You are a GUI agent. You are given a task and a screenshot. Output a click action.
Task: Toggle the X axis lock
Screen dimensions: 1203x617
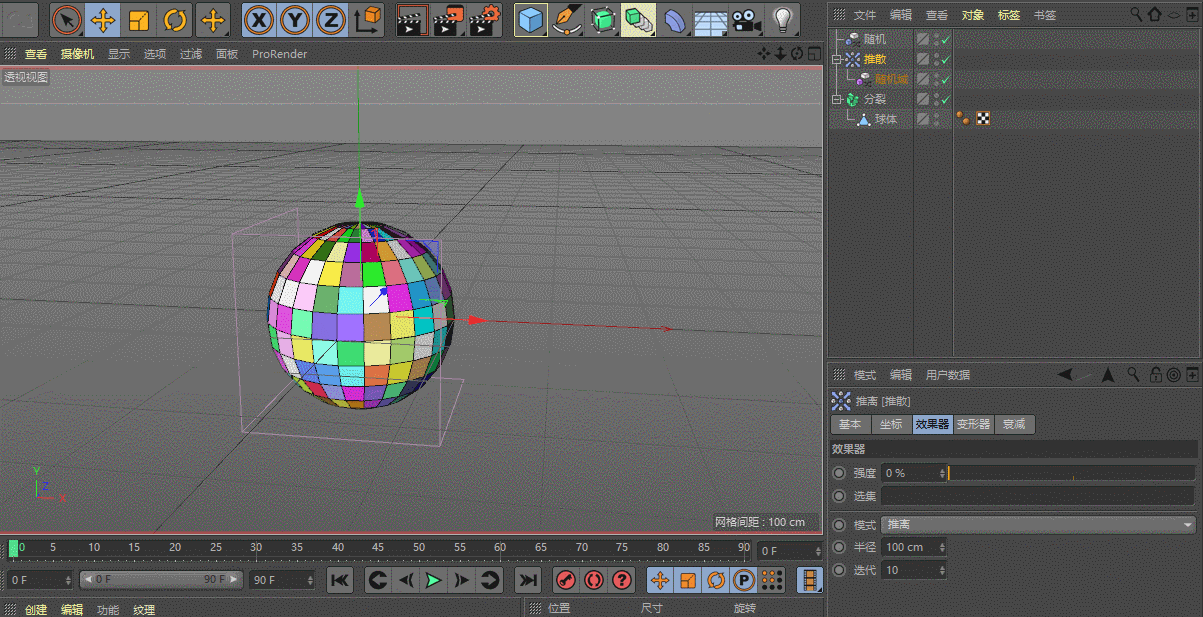[258, 19]
